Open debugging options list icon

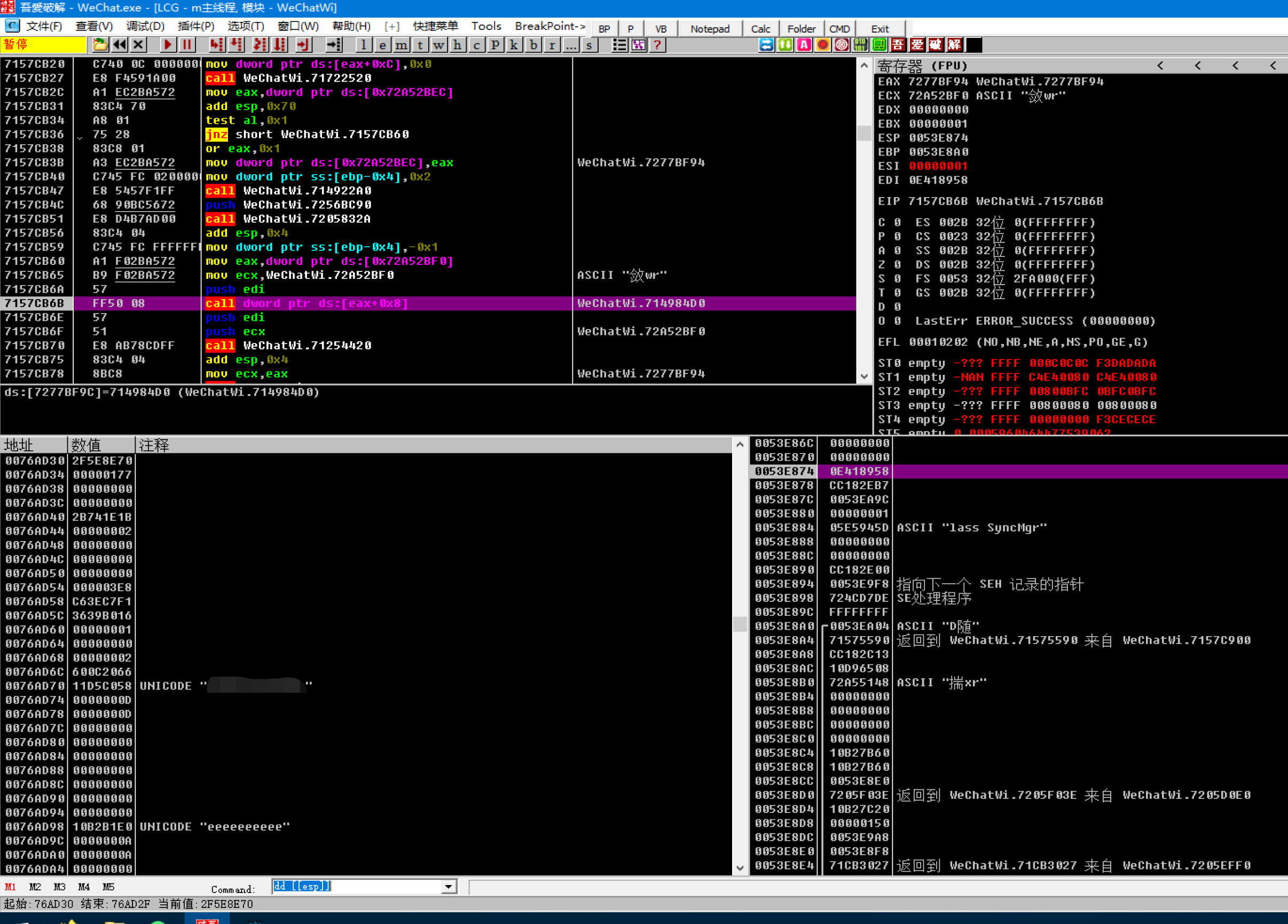point(619,45)
